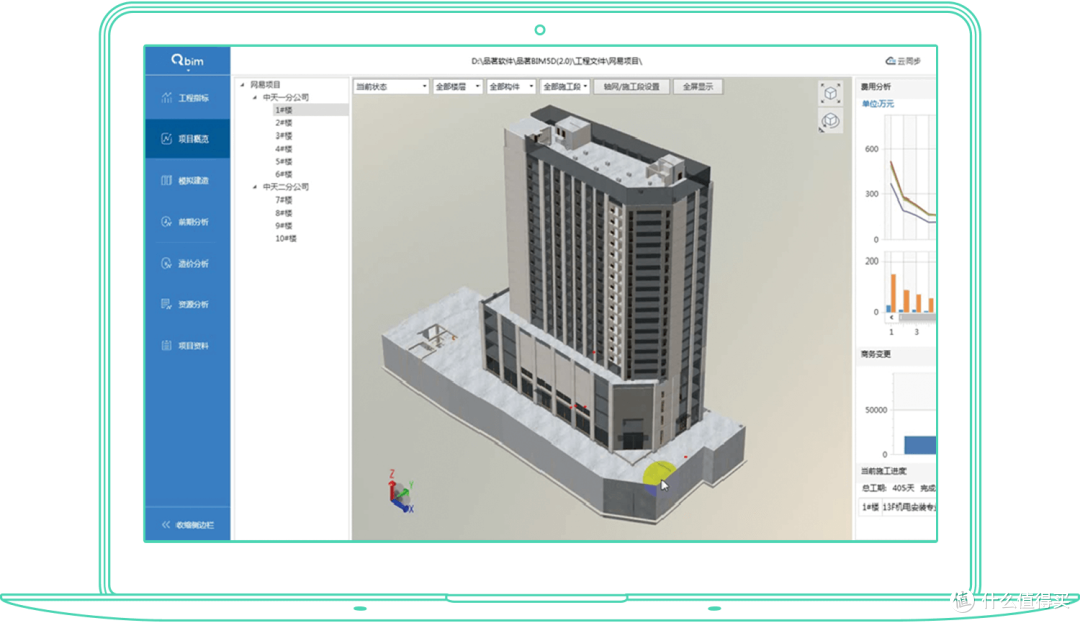Image resolution: width=1080 pixels, height=623 pixels.
Task: Click the zoom-extents cube icon in viewport
Action: tap(831, 94)
